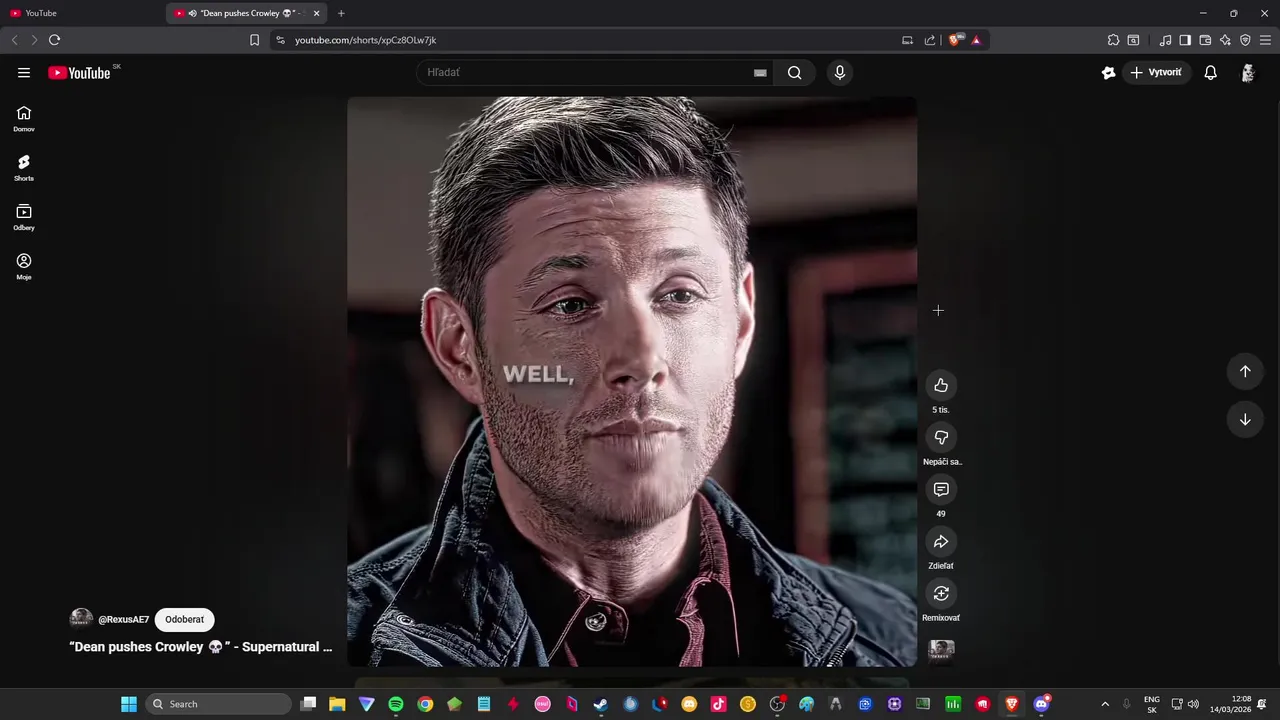Open the Brave Shields icon
The width and height of the screenshot is (1280, 720).
pos(954,40)
